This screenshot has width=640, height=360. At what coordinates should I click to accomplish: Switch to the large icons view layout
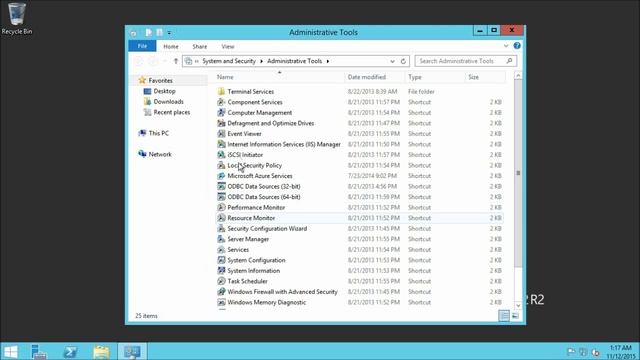coord(516,316)
